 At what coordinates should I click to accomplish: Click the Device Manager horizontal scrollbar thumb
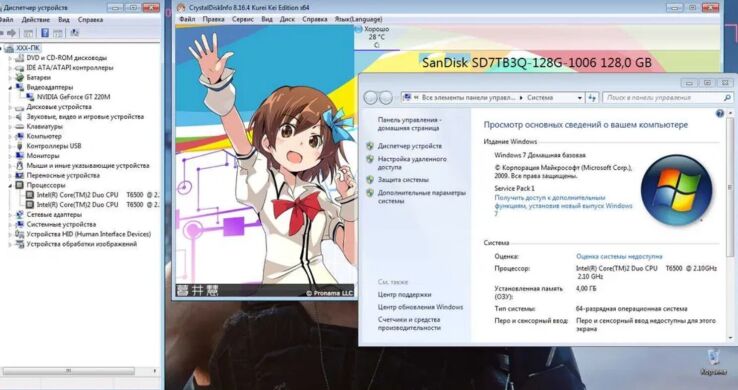[x=69, y=371]
